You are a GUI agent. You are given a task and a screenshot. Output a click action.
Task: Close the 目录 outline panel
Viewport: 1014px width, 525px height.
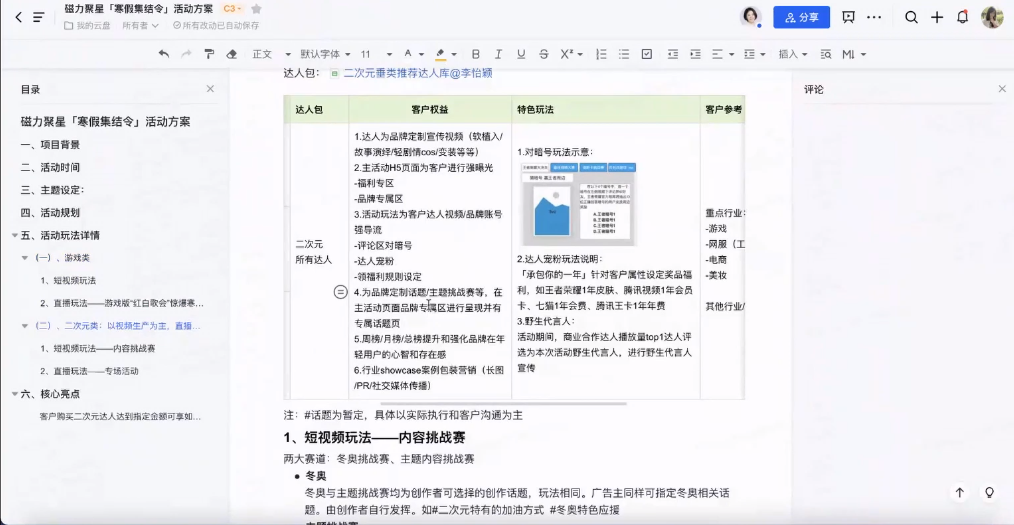click(210, 89)
